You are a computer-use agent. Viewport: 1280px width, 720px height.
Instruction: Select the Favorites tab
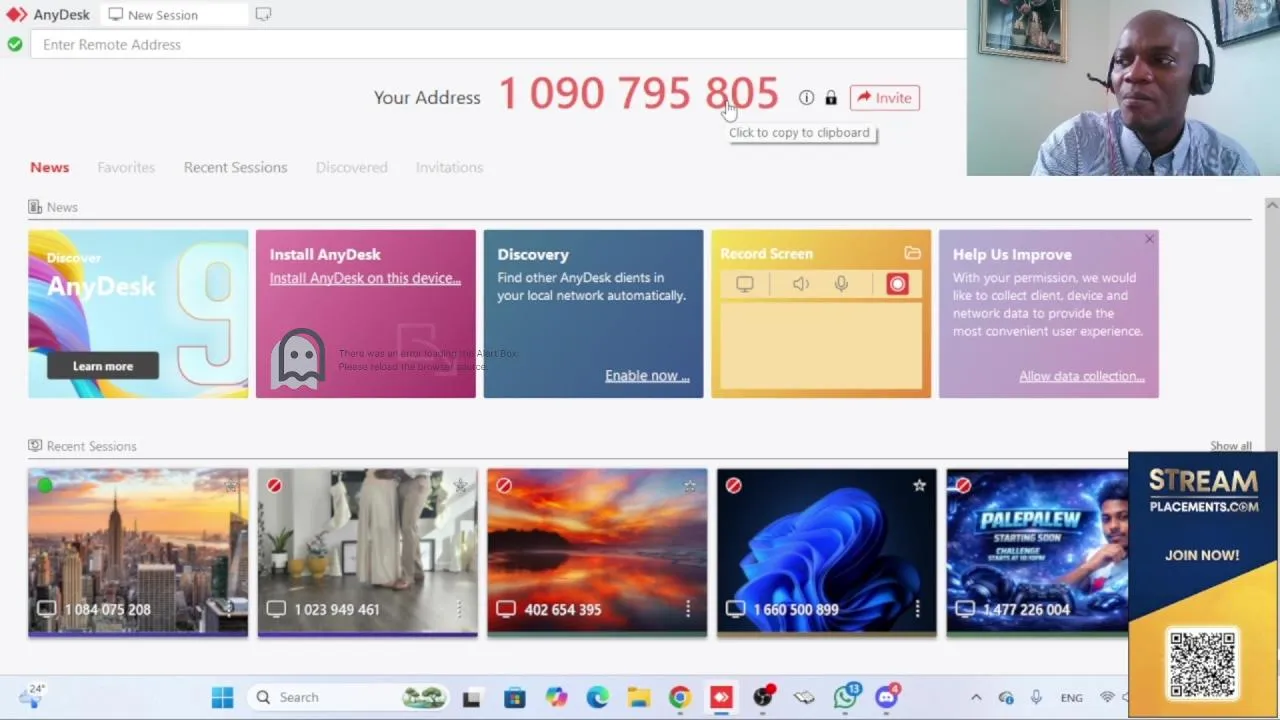tap(126, 167)
